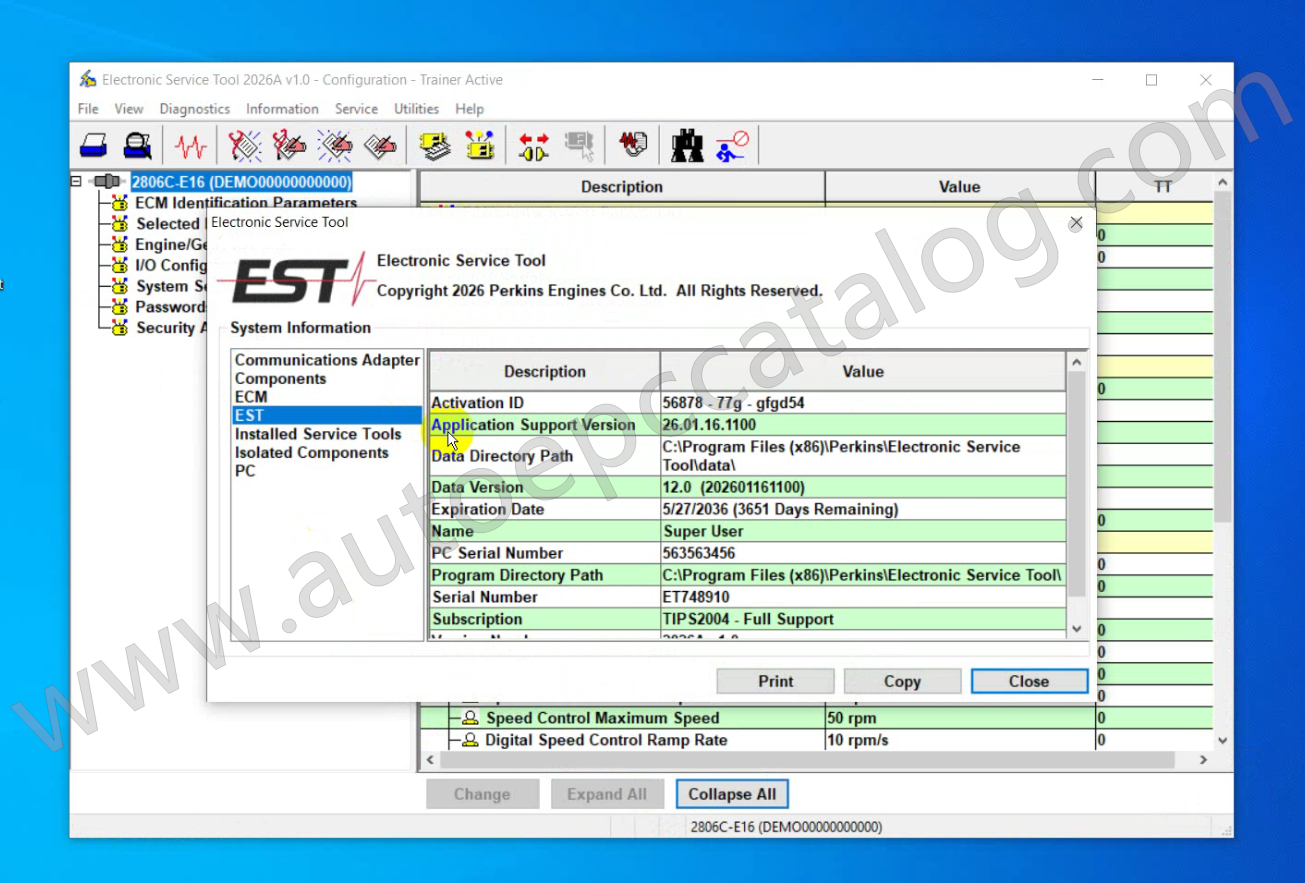Click the grayed ECM select icon

tap(579, 146)
